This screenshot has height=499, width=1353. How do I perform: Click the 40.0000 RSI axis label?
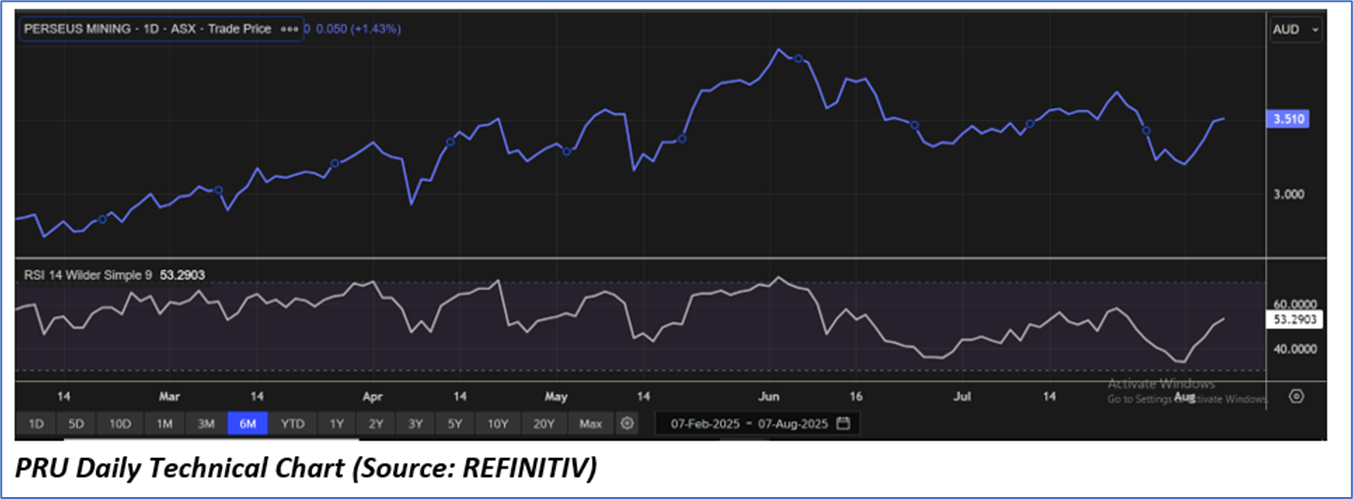(1296, 349)
